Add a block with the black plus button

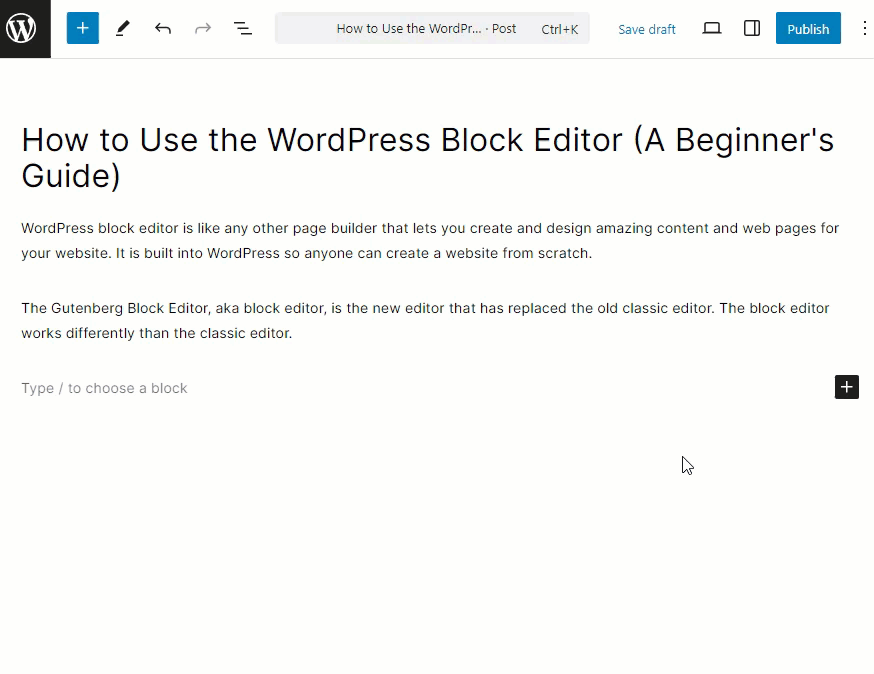tap(847, 387)
